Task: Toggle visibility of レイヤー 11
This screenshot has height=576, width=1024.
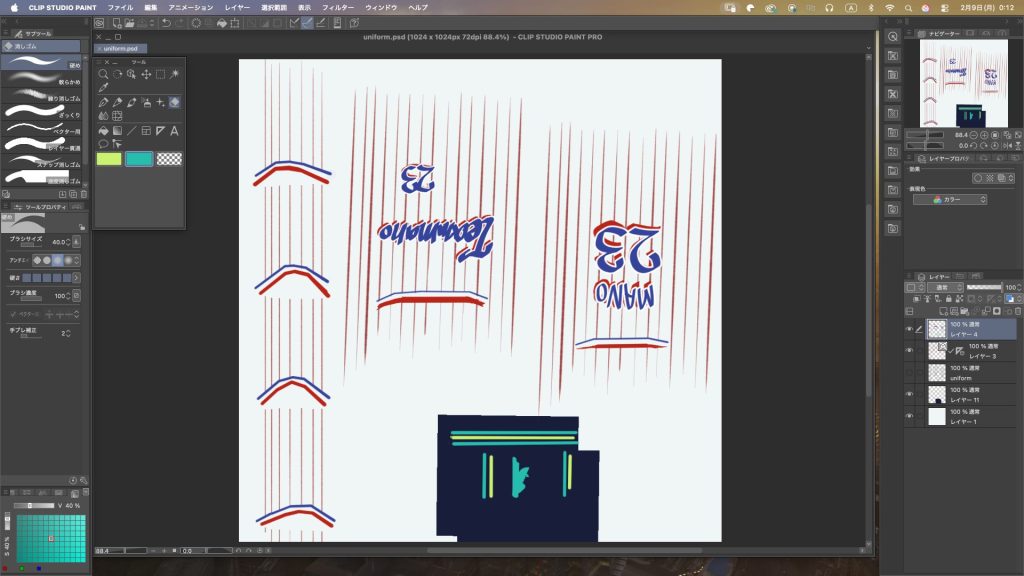Action: (909, 394)
